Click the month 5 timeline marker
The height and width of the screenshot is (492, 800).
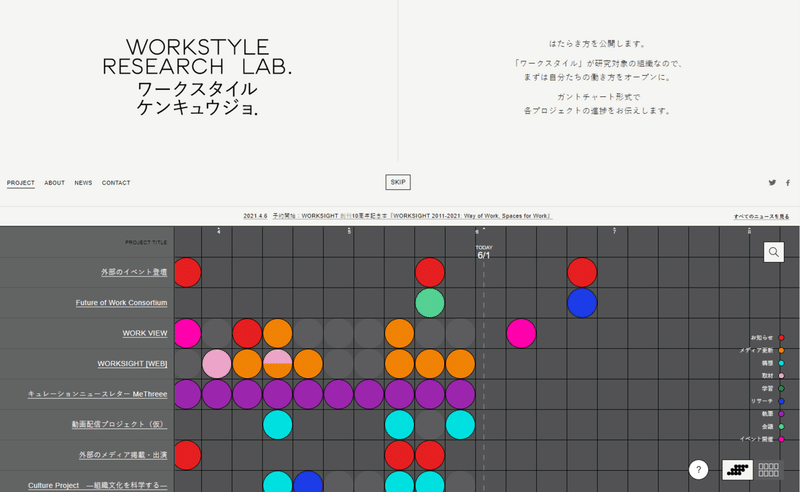pos(349,232)
